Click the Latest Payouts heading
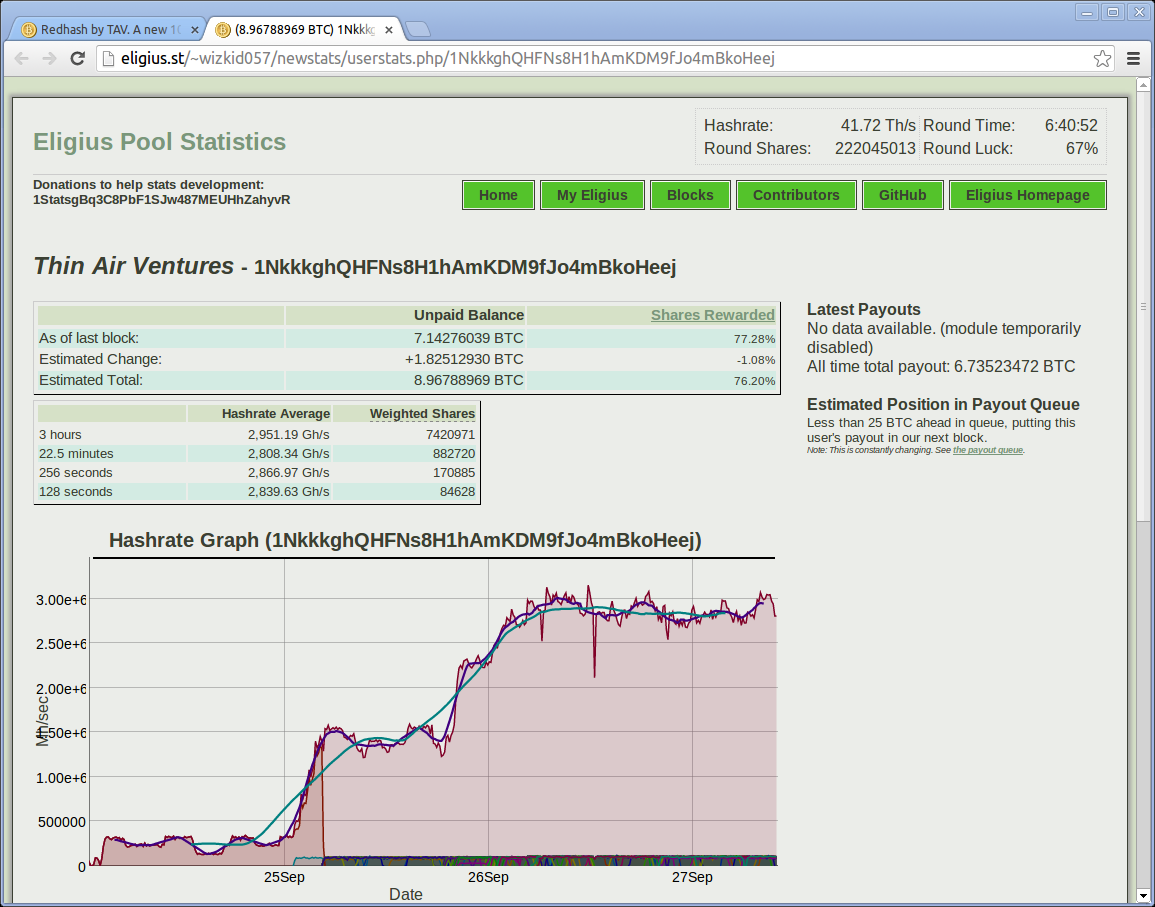Screen dimensions: 1155x907 tap(863, 309)
